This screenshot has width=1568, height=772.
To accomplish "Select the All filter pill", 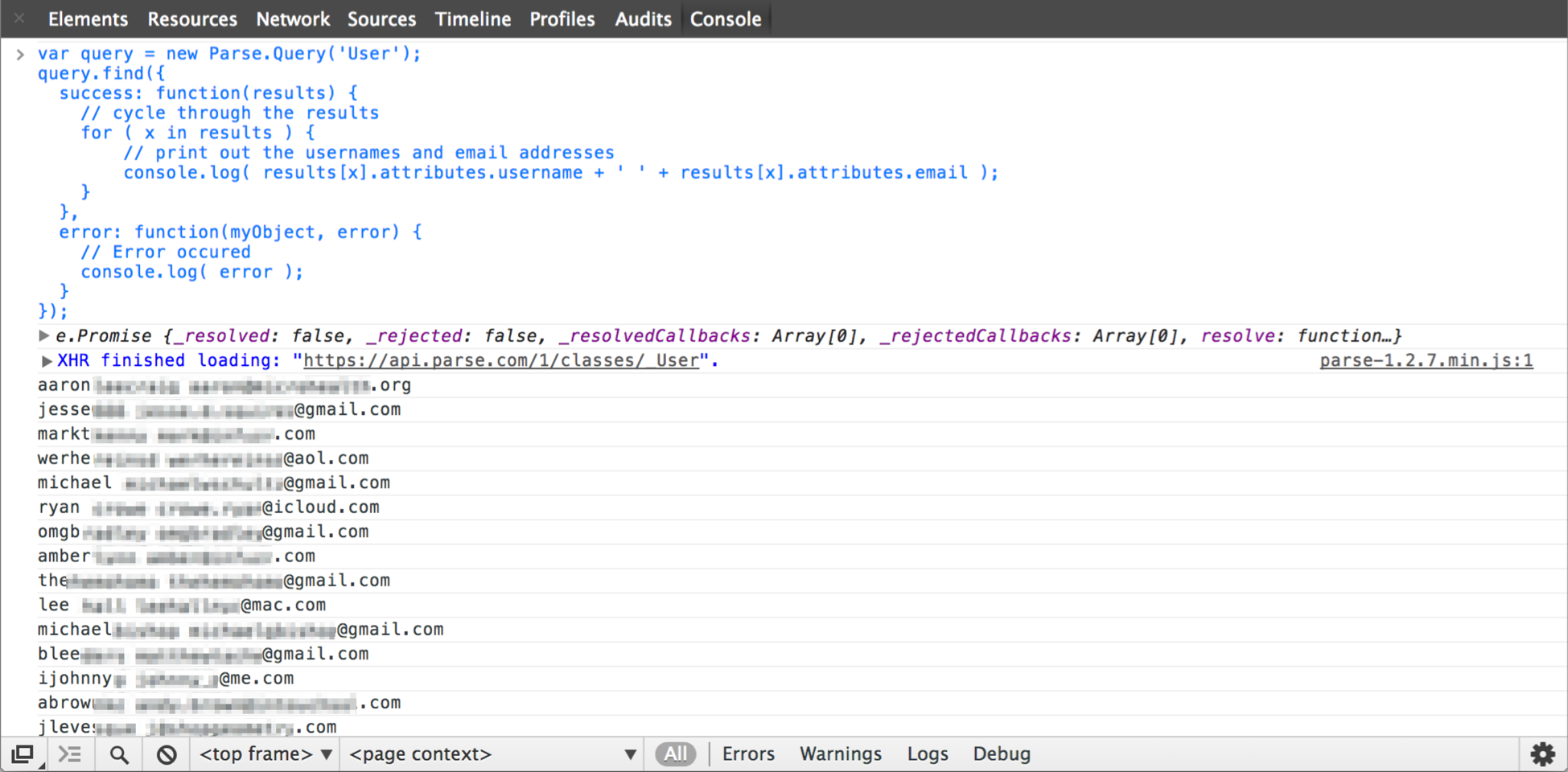I will pos(676,754).
